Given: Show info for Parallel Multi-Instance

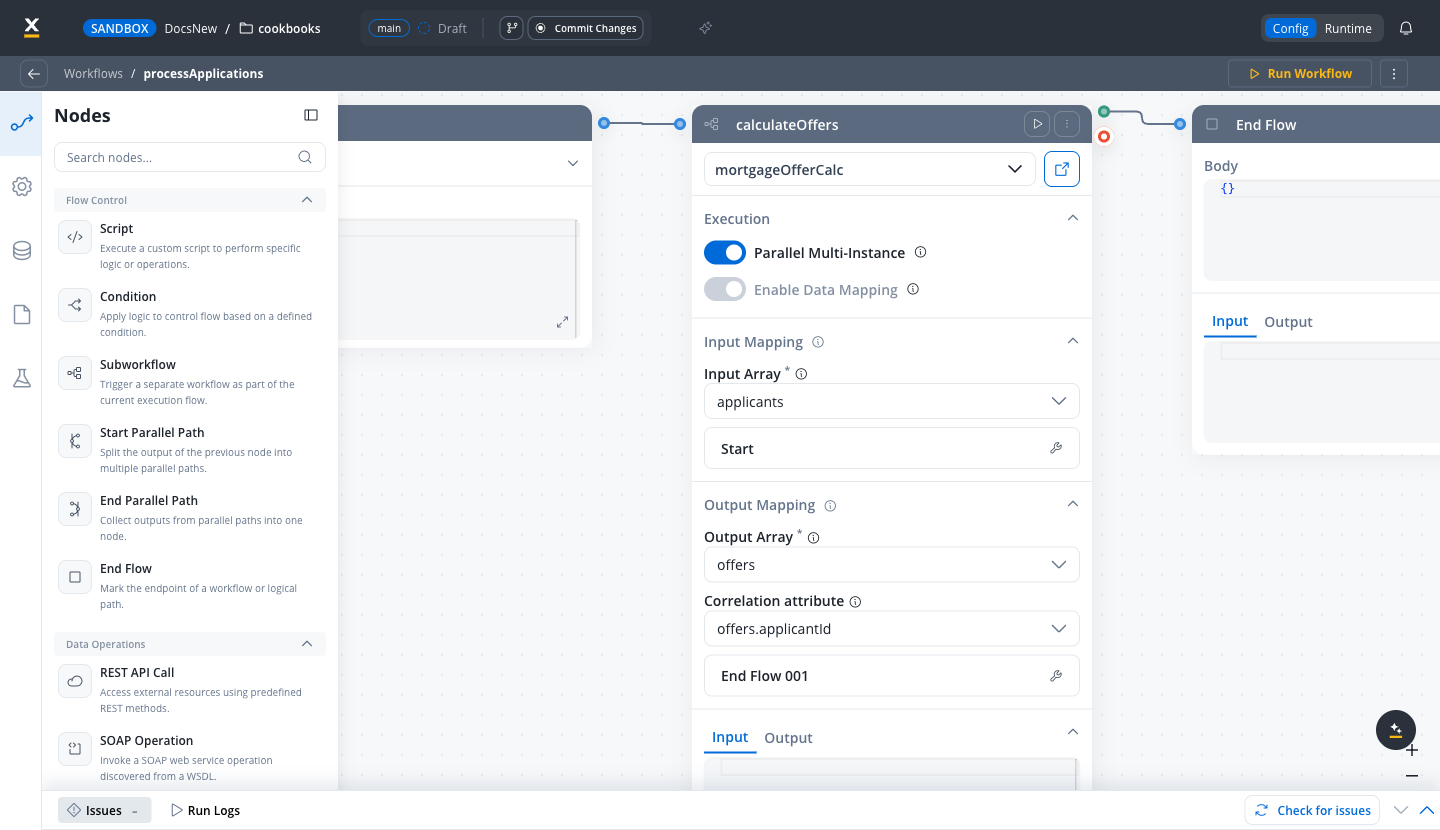Looking at the screenshot, I should pos(921,252).
